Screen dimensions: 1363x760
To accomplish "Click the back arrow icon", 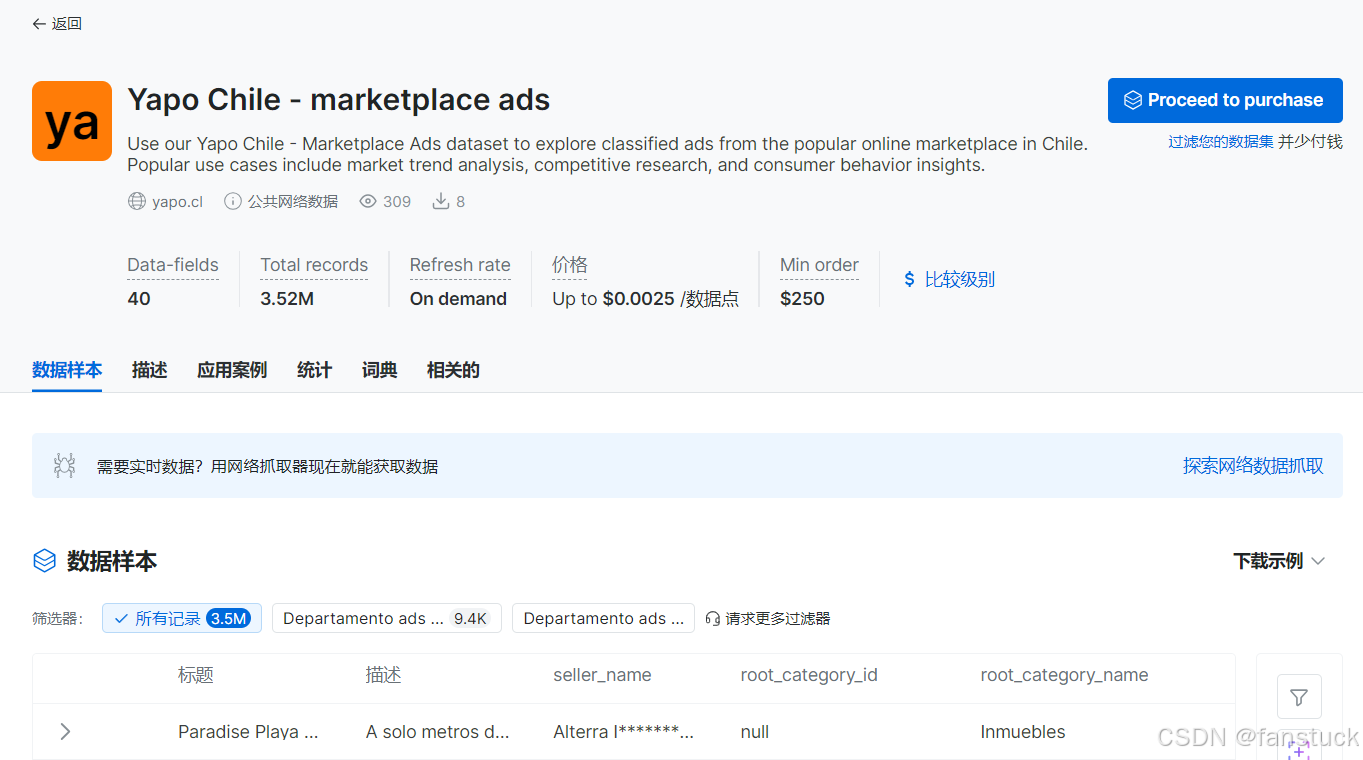I will click(39, 24).
